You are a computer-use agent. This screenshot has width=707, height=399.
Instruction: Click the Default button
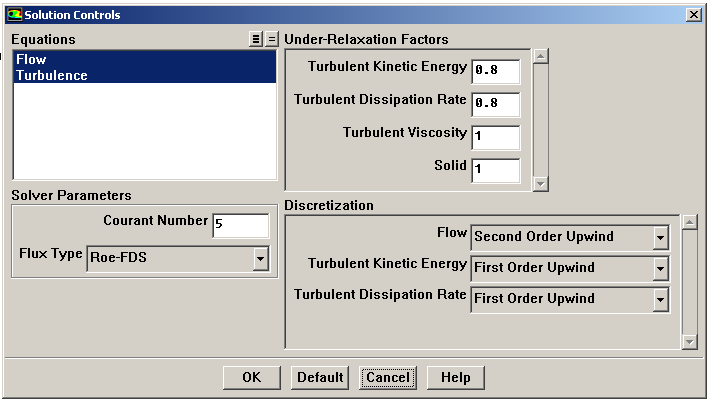pyautogui.click(x=320, y=377)
